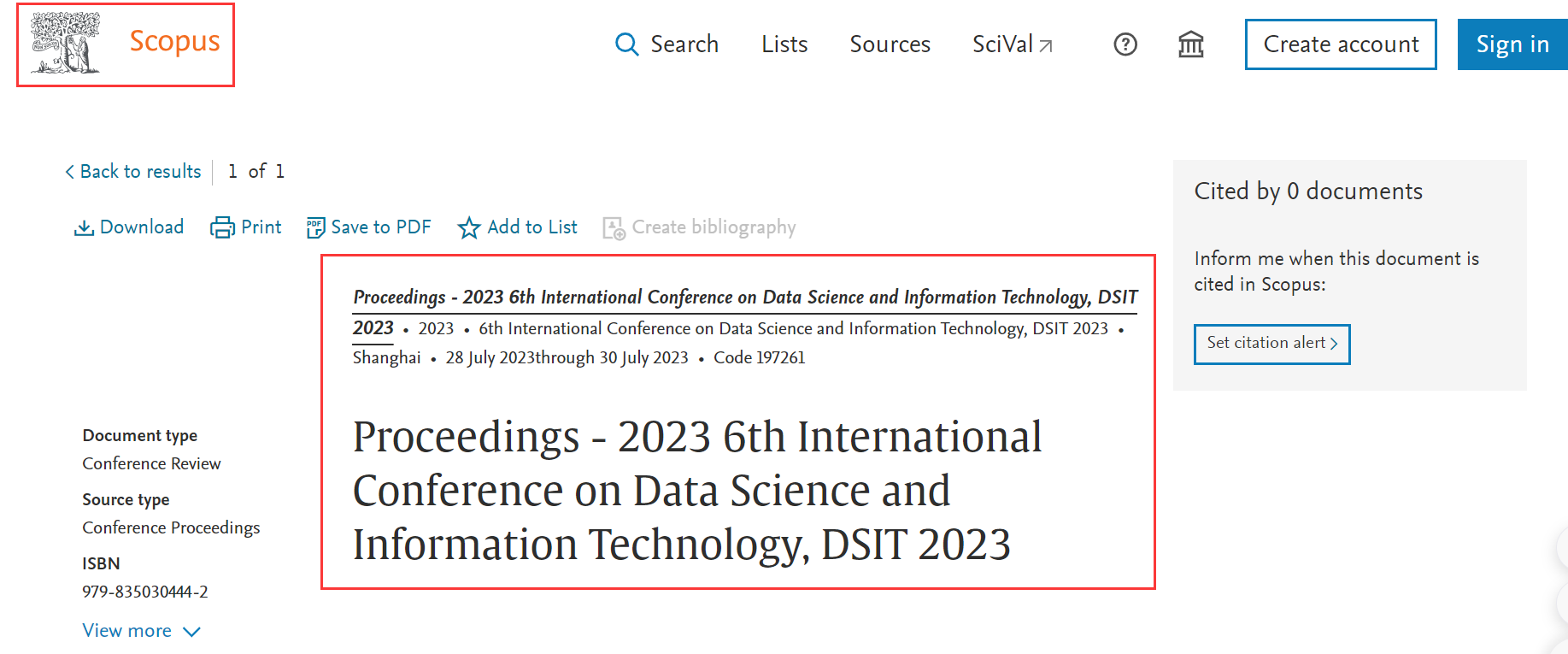Open the proceedings source title link
Screen dimensions: 1568x654
tap(744, 298)
